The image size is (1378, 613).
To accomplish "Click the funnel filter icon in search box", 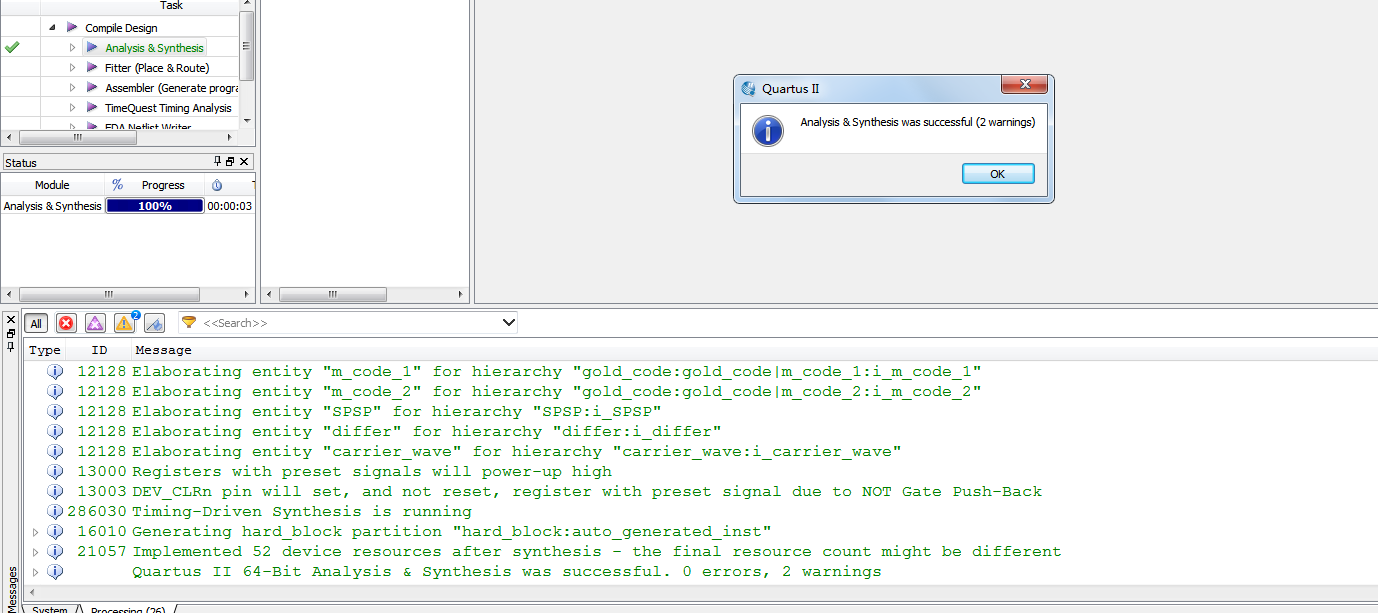I will coord(189,323).
